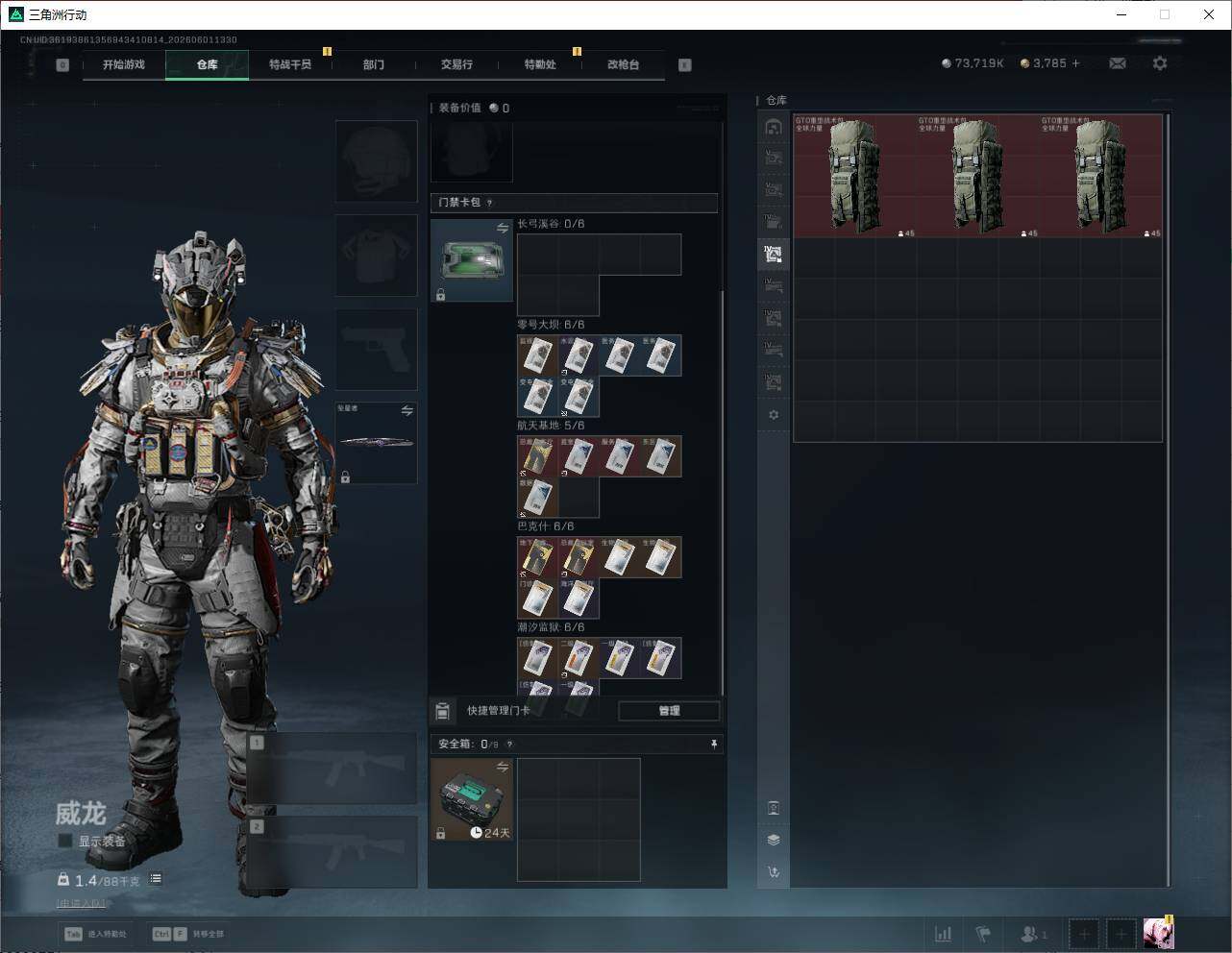Select the empty backpack slot under 装备价值
This screenshot has height=953, width=1232.
pos(472,151)
